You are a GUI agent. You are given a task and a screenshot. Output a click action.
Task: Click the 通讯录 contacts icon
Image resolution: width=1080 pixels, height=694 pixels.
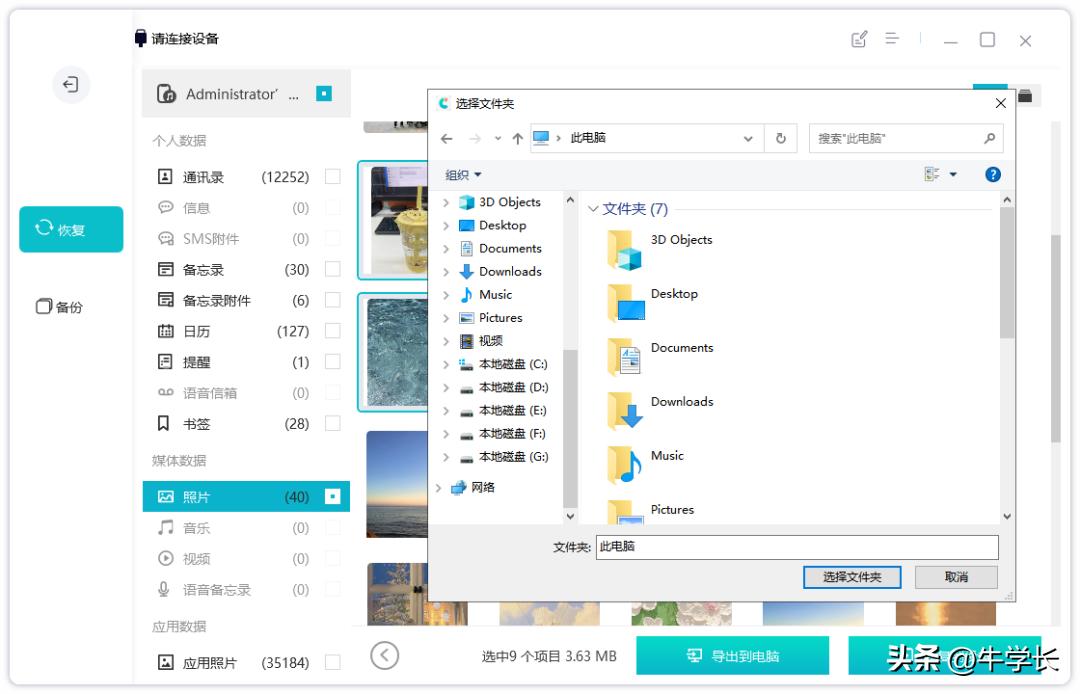[167, 176]
